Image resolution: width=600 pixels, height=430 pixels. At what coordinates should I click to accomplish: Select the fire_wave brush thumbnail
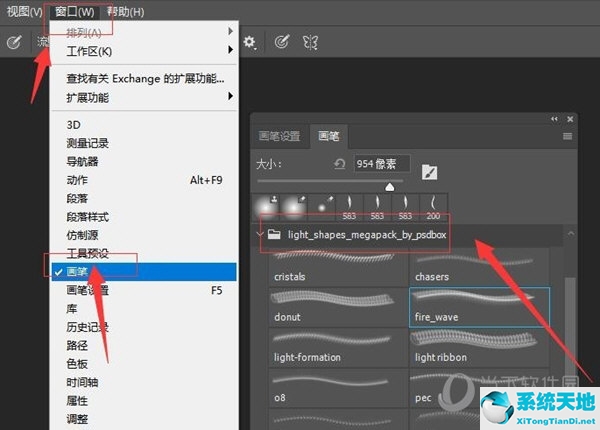pyautogui.click(x=479, y=305)
